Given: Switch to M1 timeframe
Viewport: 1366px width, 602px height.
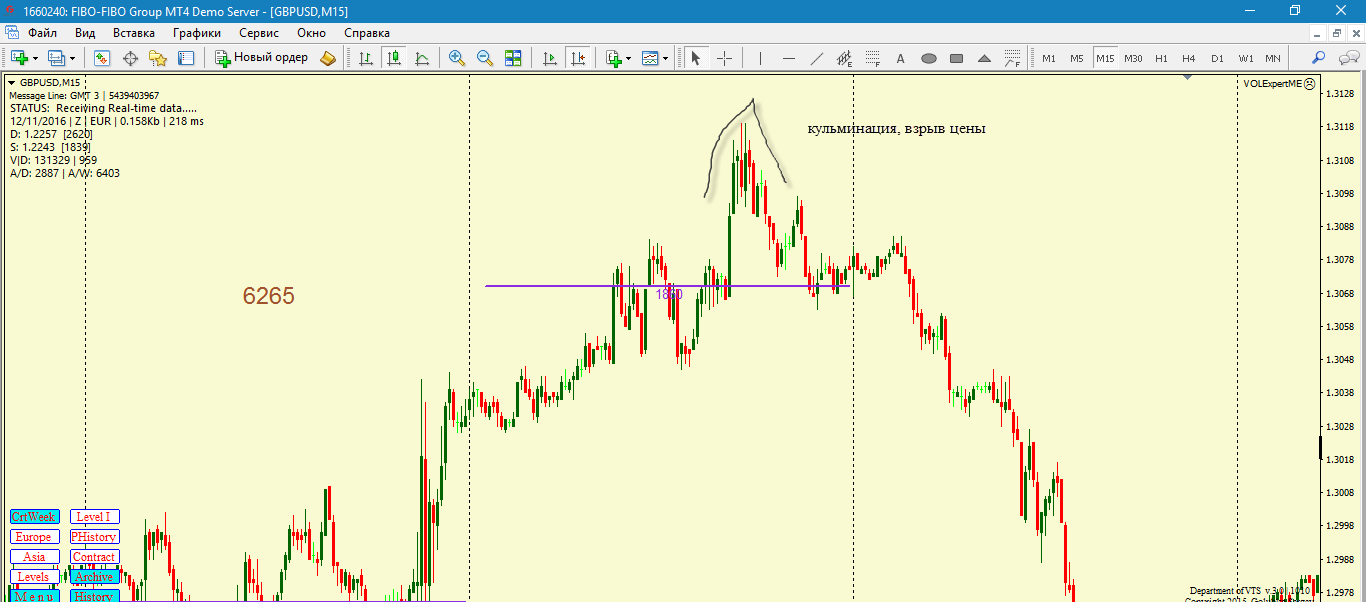Looking at the screenshot, I should pos(1049,58).
